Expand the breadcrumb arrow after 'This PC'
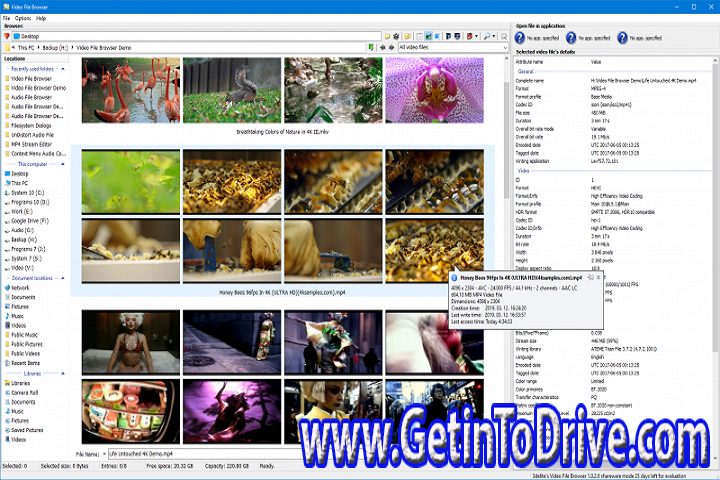720x480 pixels. point(38,47)
